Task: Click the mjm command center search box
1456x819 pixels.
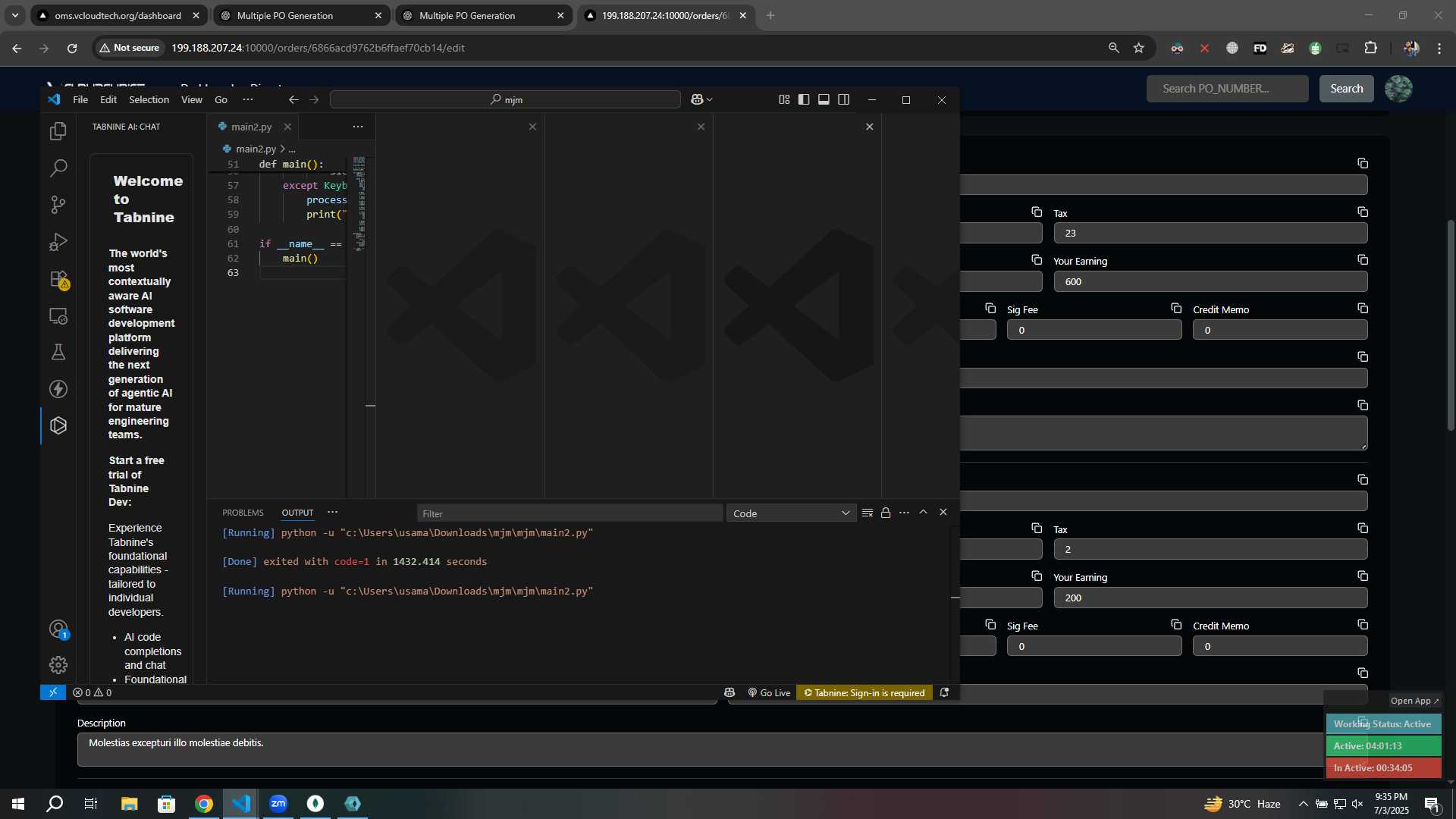Action: pyautogui.click(x=505, y=99)
